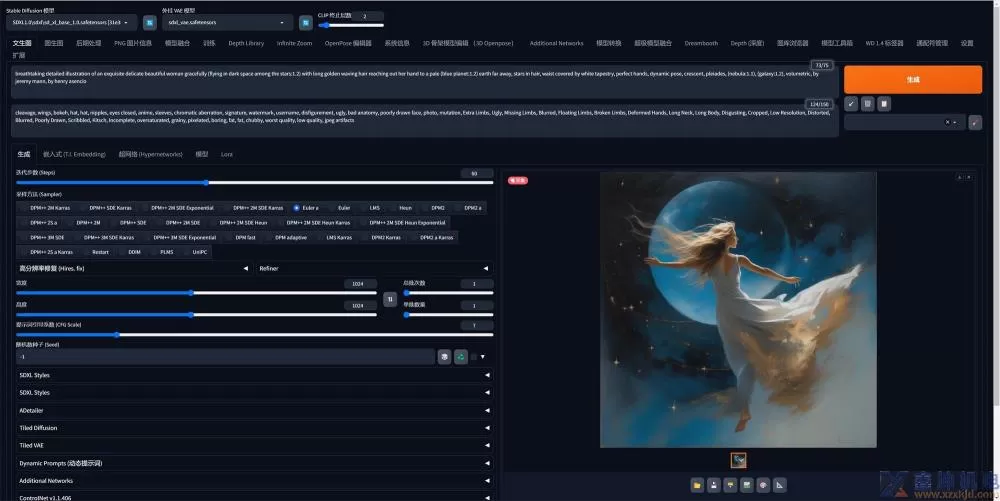Click the trash icon to clear prompt
The width and height of the screenshot is (1000, 501).
pos(868,103)
